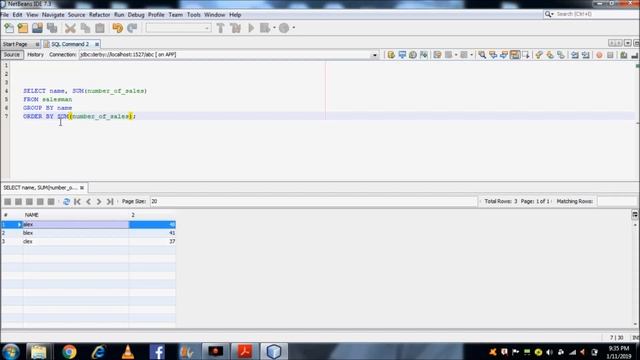Image resolution: width=640 pixels, height=360 pixels.
Task: Click the Find Next Occurrence icon
Action: coord(504,55)
